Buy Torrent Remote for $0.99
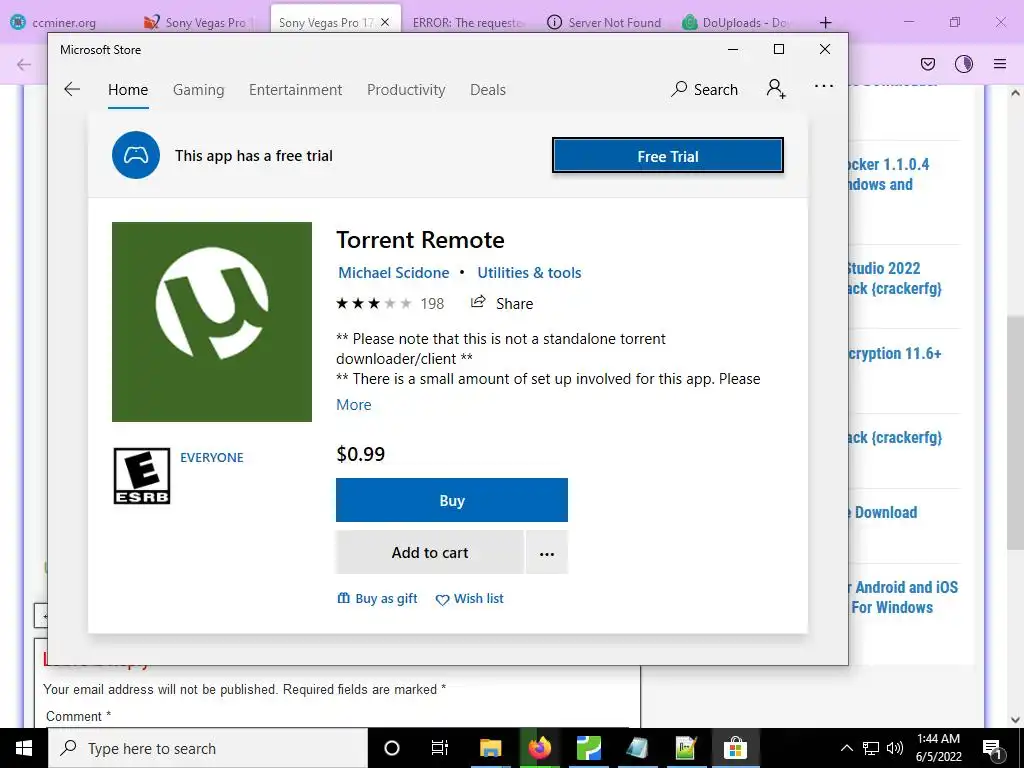 coord(452,500)
